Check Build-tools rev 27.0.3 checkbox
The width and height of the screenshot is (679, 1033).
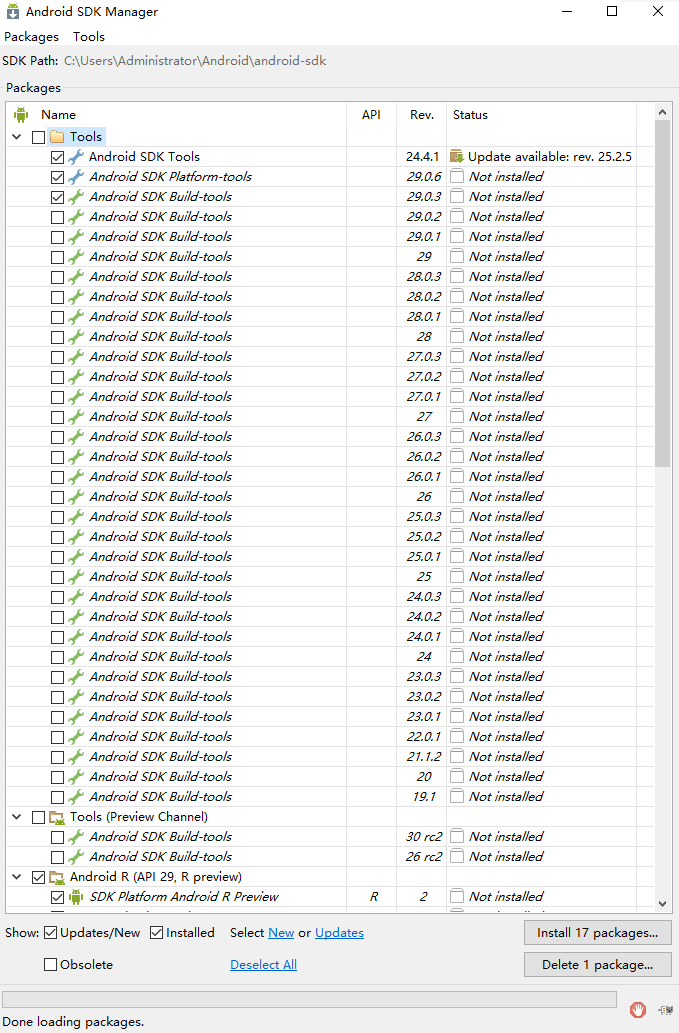pos(57,357)
